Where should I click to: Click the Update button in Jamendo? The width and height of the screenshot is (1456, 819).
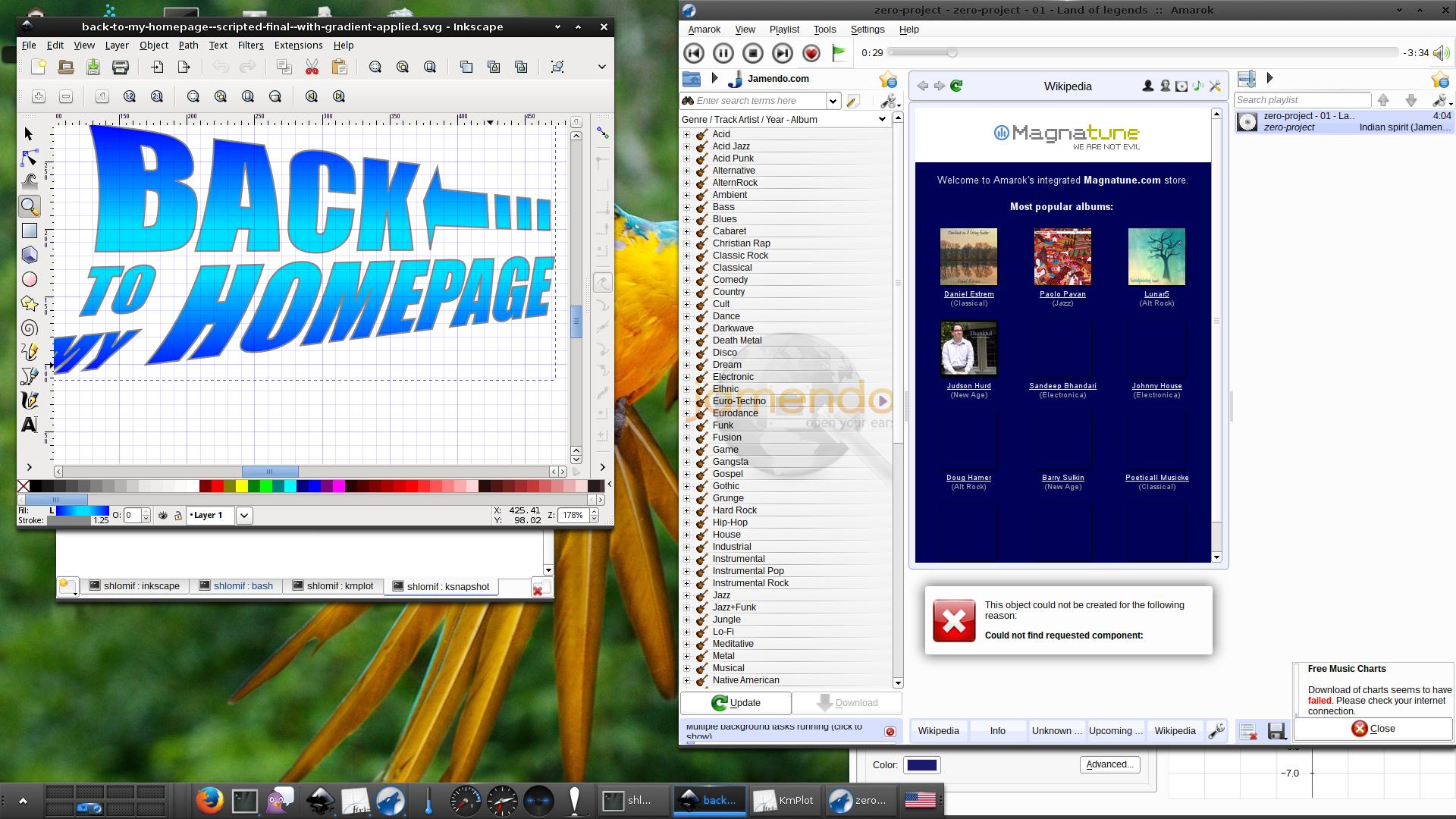pyautogui.click(x=736, y=703)
